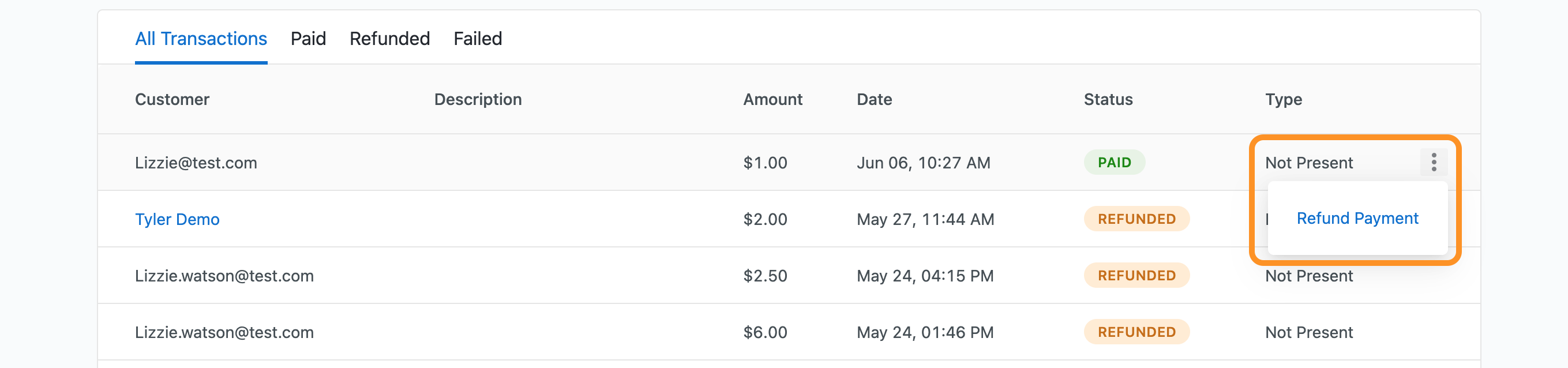This screenshot has height=368, width=1568.
Task: Click the Type column header
Action: coord(1283,99)
